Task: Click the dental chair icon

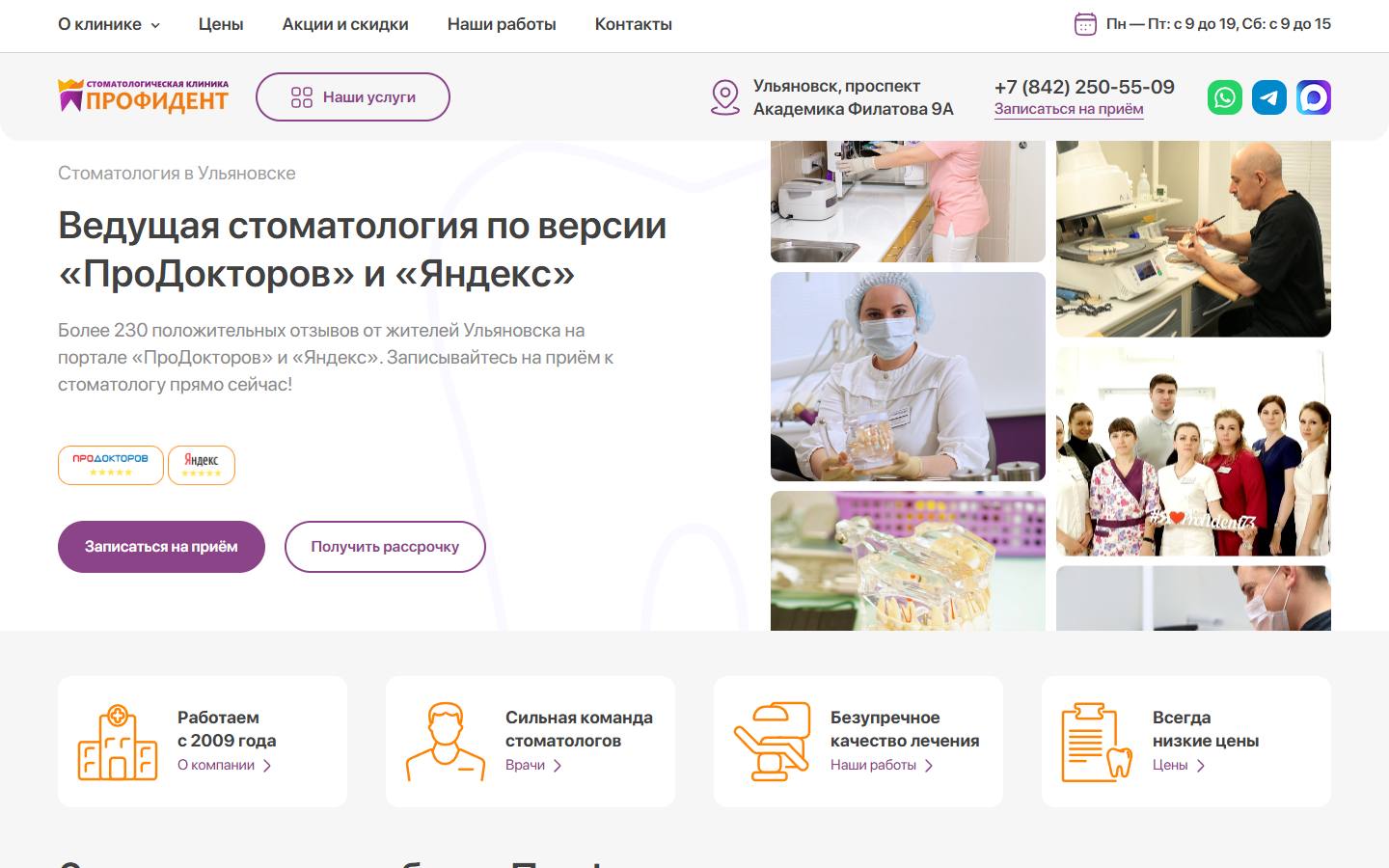Action: (773, 742)
